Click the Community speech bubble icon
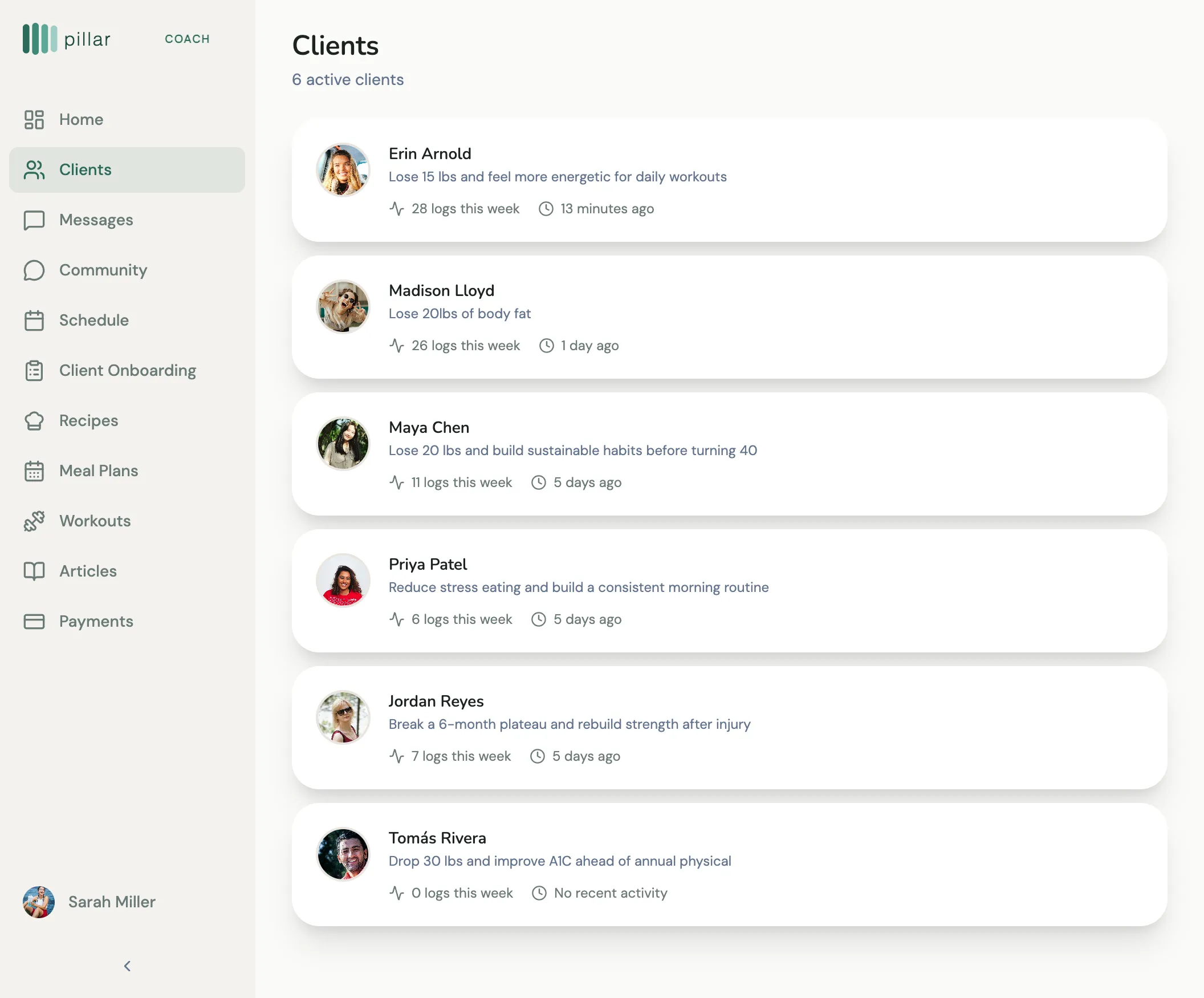 [x=34, y=270]
